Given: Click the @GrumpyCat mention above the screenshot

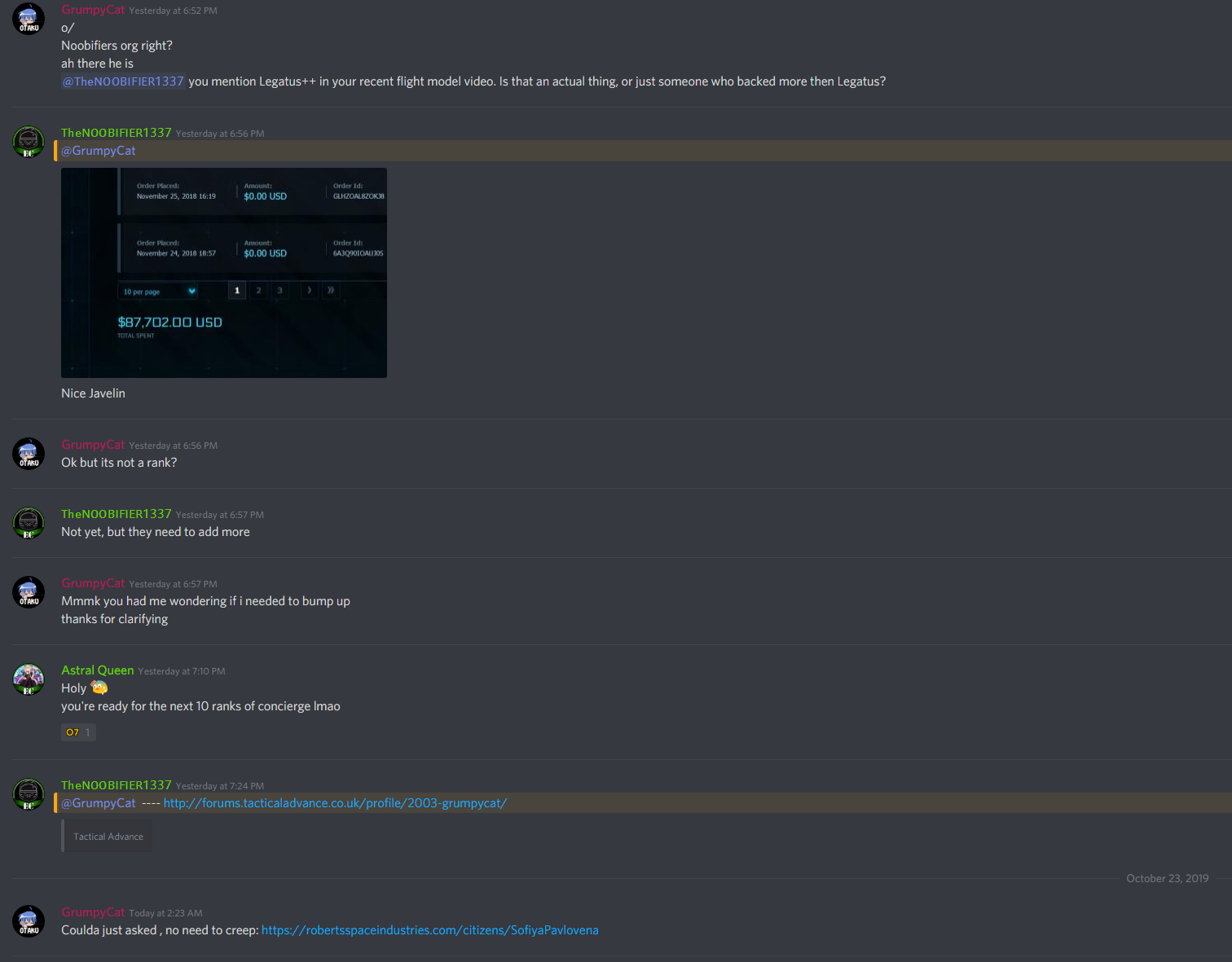Looking at the screenshot, I should [x=99, y=151].
